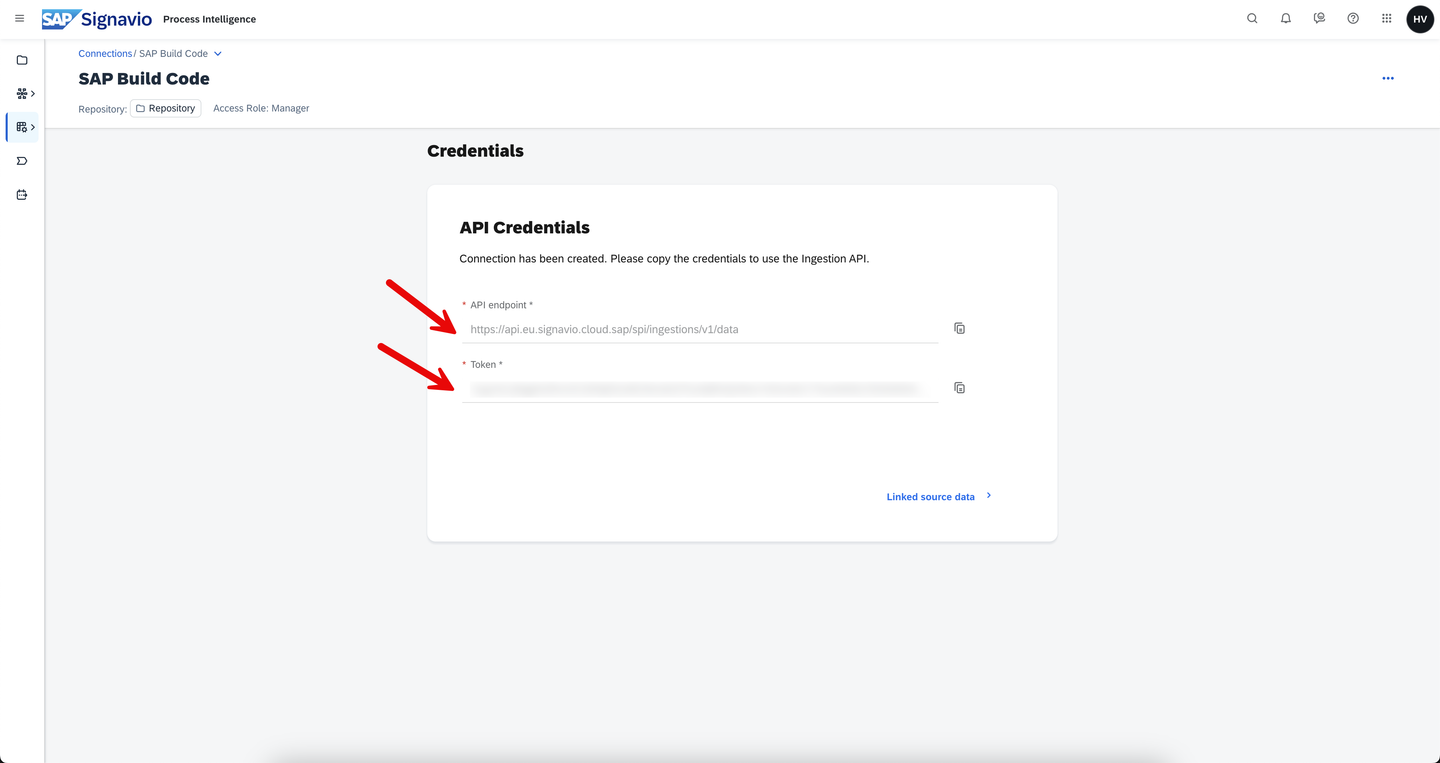Expand the second sidebar icon with chevron
The width and height of the screenshot is (1440, 763).
[x=25, y=94]
